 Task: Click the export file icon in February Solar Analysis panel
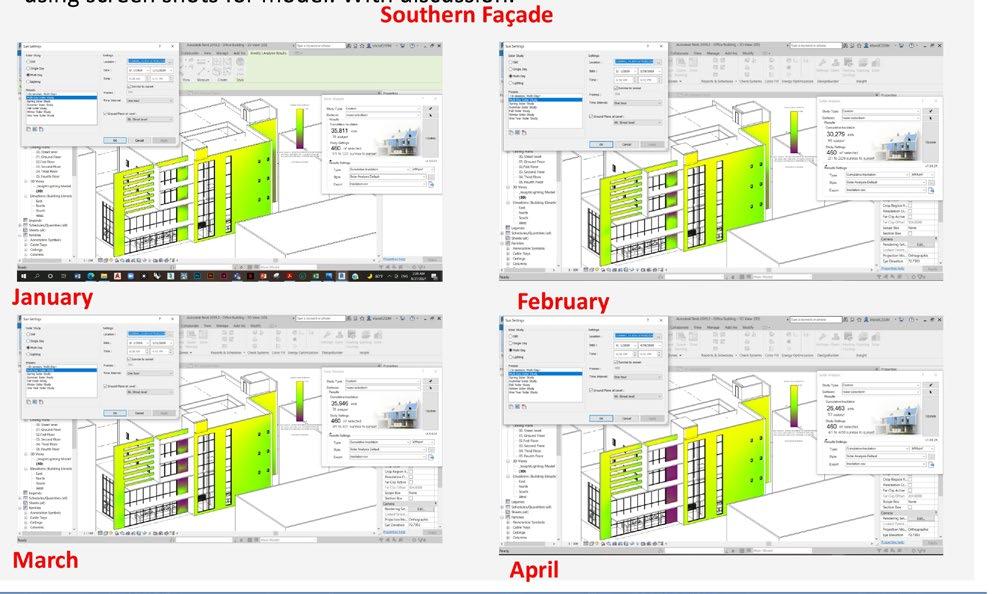pyautogui.click(x=931, y=190)
